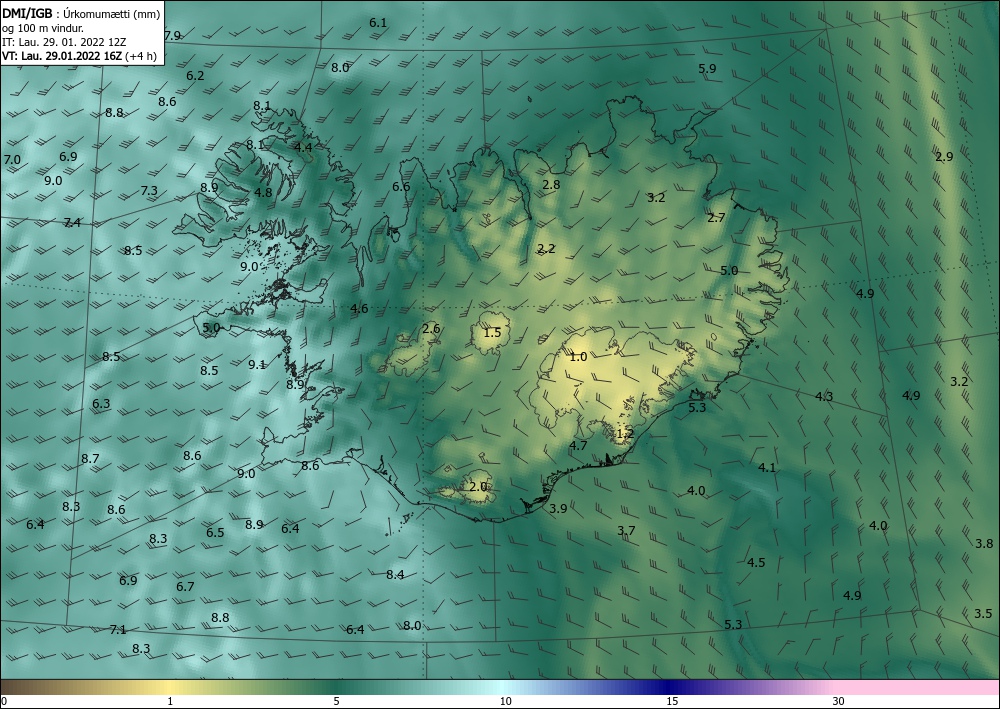1000x709 pixels.
Task: Select the '8.7' value on the map
Action: (90, 458)
